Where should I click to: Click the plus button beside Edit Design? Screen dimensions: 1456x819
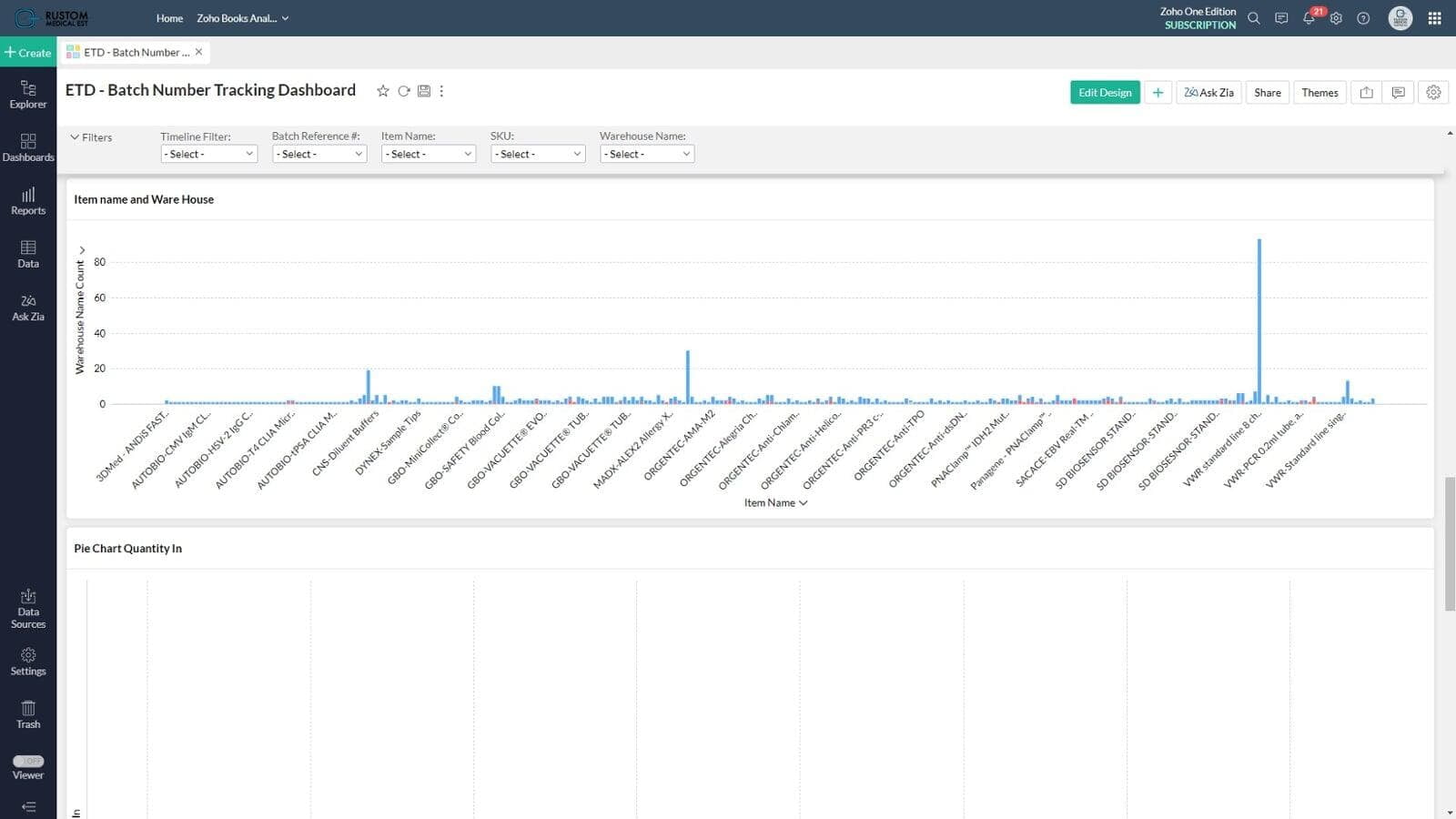[x=1158, y=92]
